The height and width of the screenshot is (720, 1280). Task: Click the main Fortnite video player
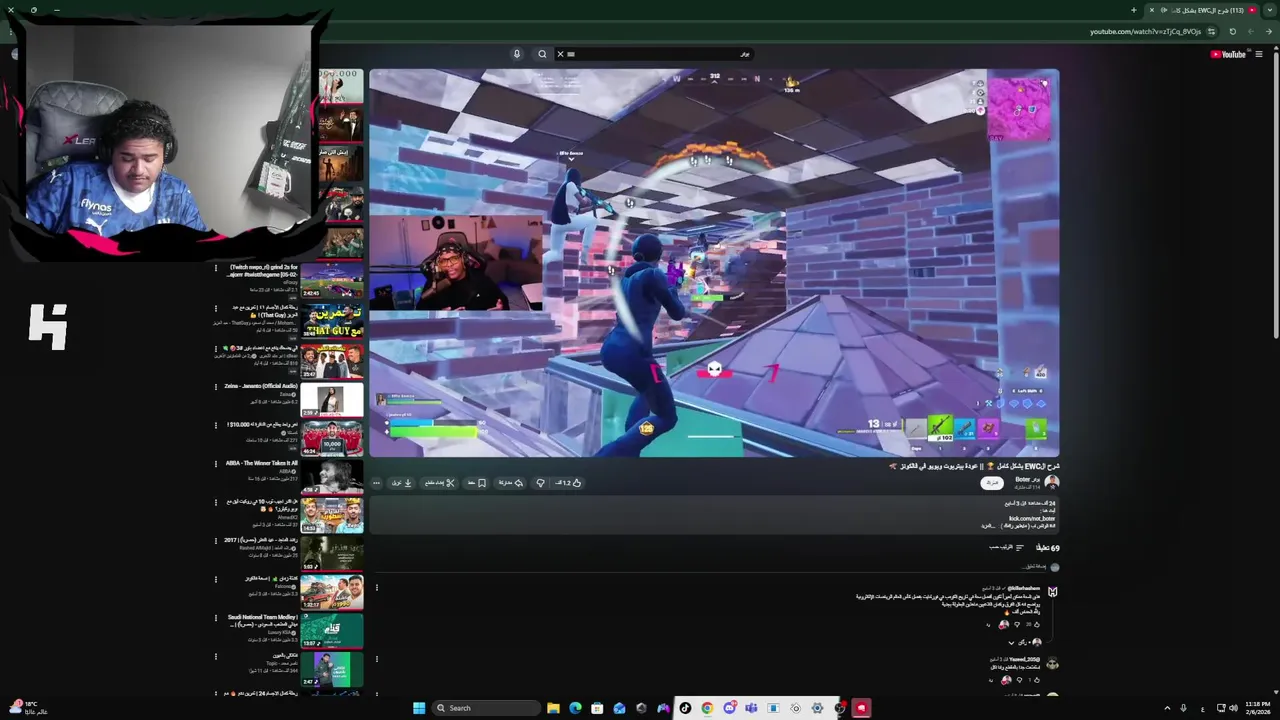714,263
